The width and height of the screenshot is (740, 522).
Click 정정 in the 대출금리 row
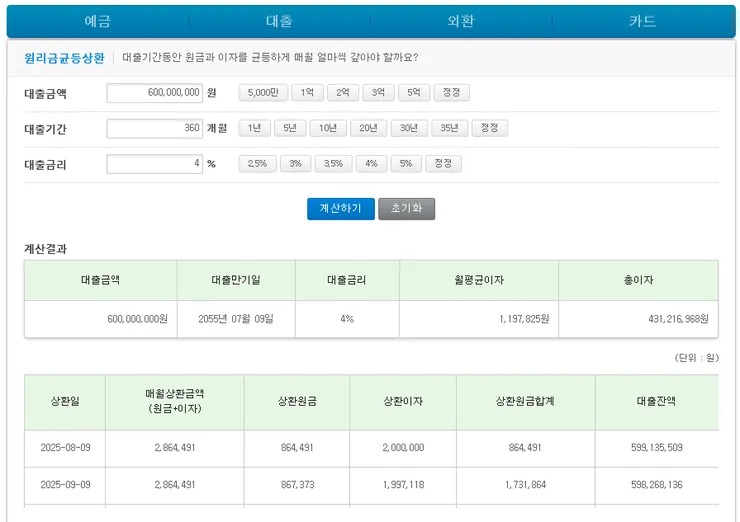point(444,164)
